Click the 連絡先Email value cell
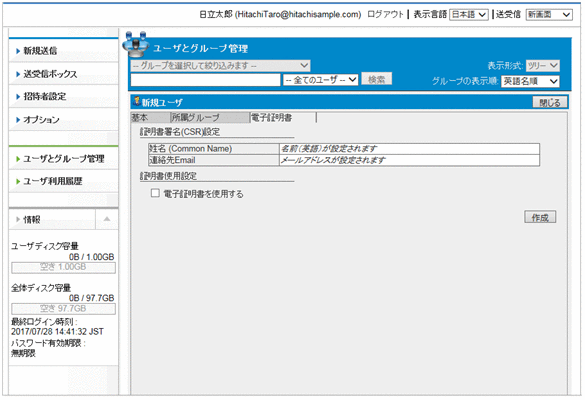 (409, 160)
